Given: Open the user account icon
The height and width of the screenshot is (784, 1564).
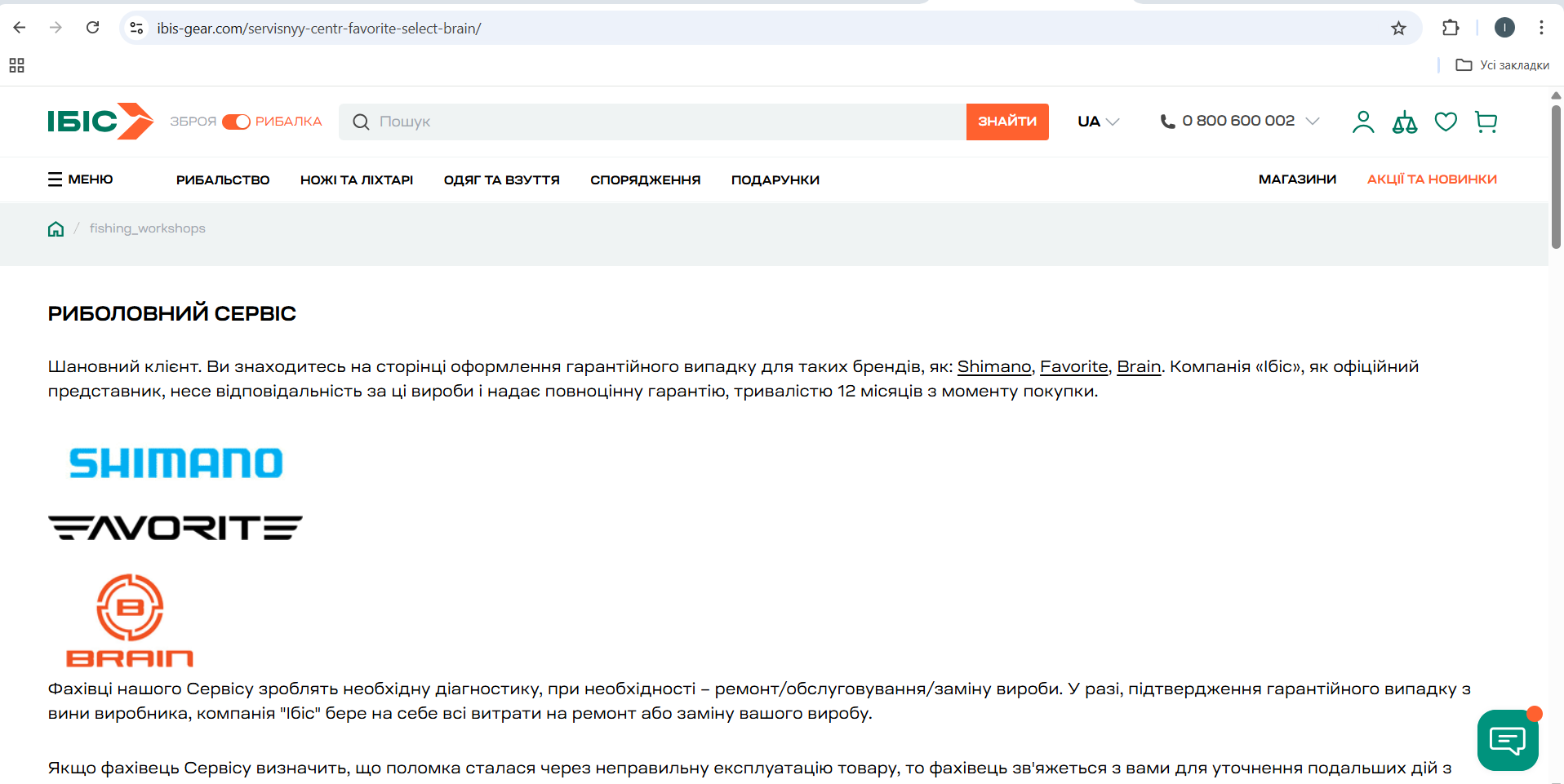Looking at the screenshot, I should pyautogui.click(x=1363, y=122).
